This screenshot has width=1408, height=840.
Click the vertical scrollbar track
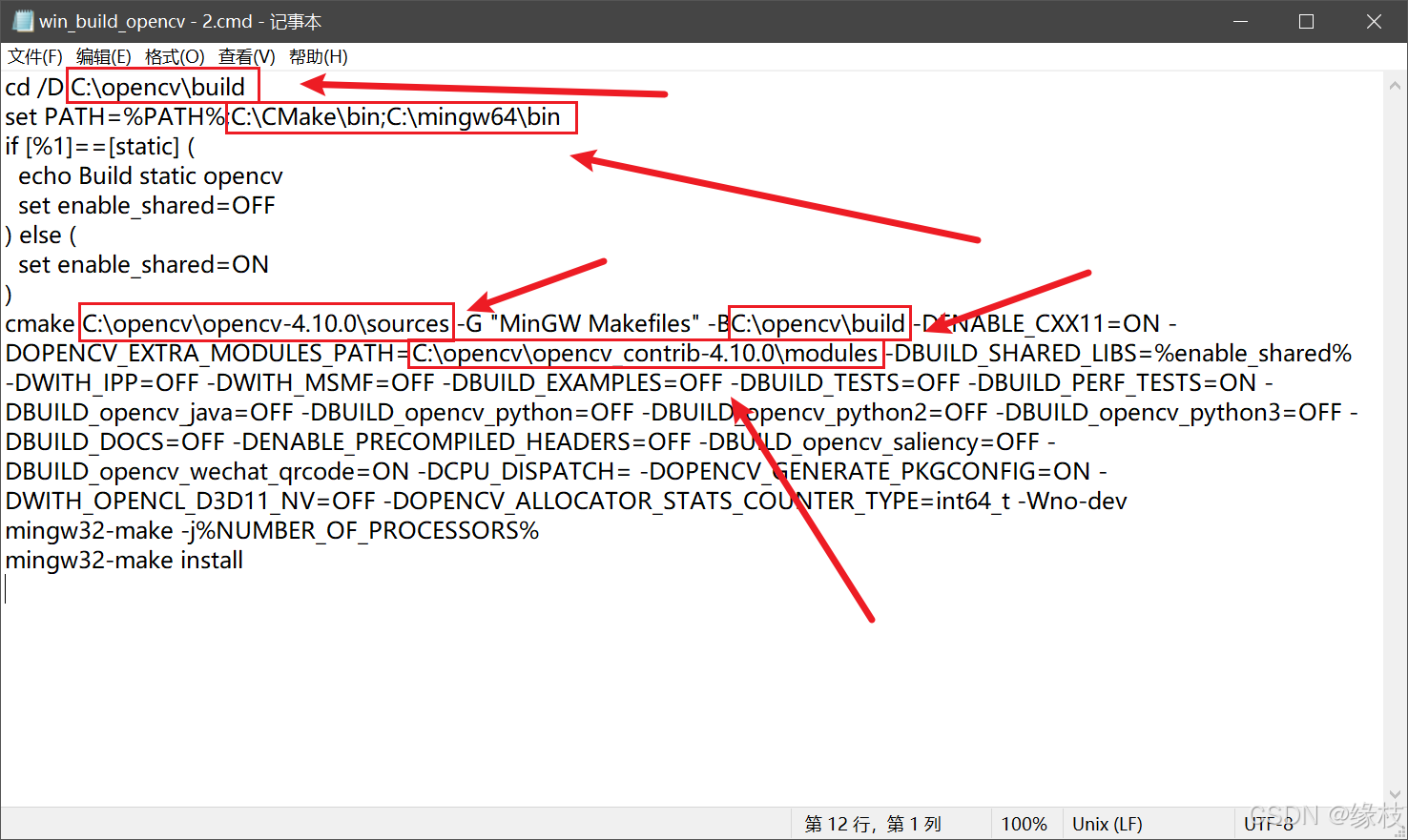click(x=1395, y=429)
